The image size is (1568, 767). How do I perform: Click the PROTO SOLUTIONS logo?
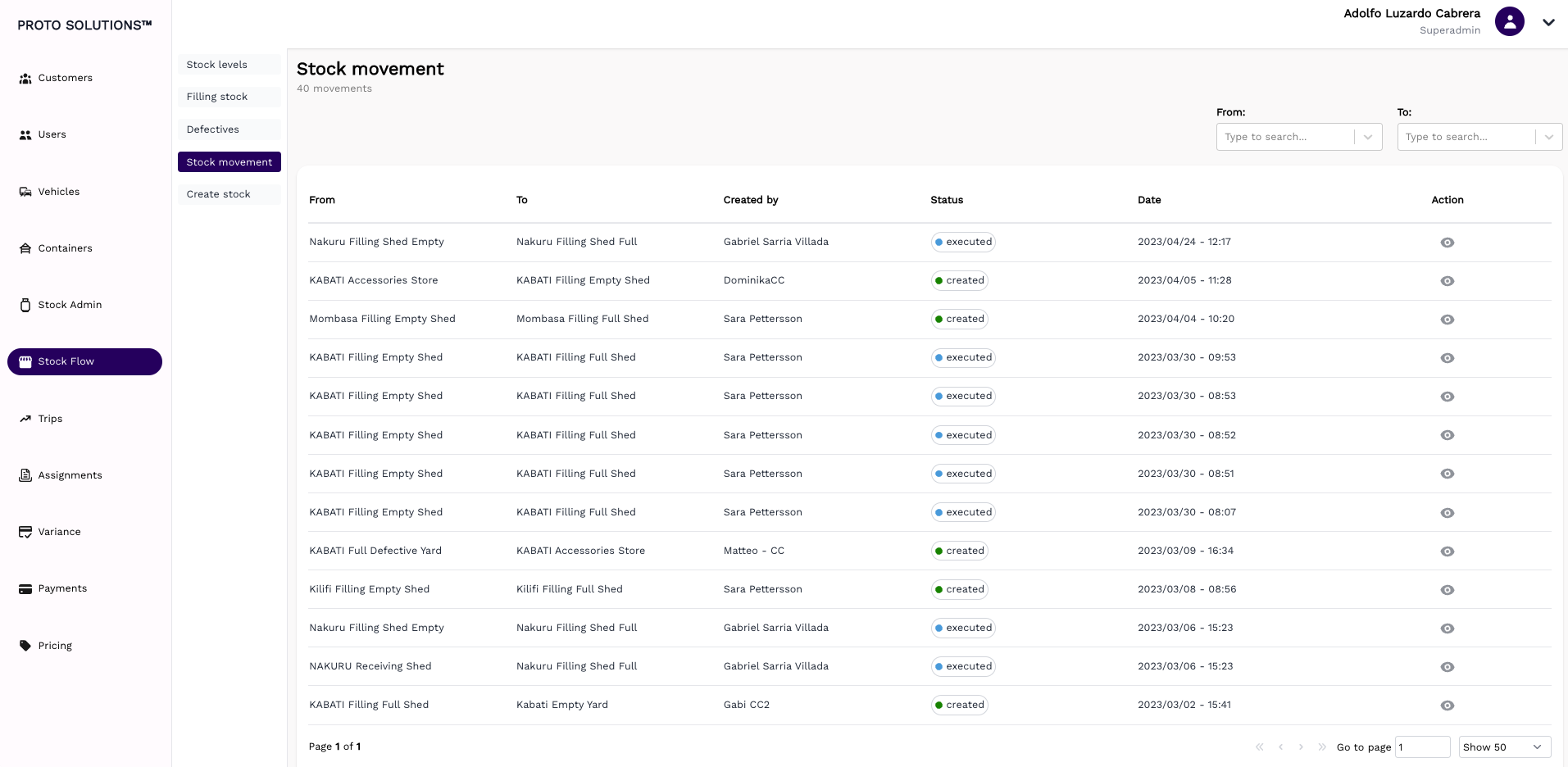tap(84, 25)
